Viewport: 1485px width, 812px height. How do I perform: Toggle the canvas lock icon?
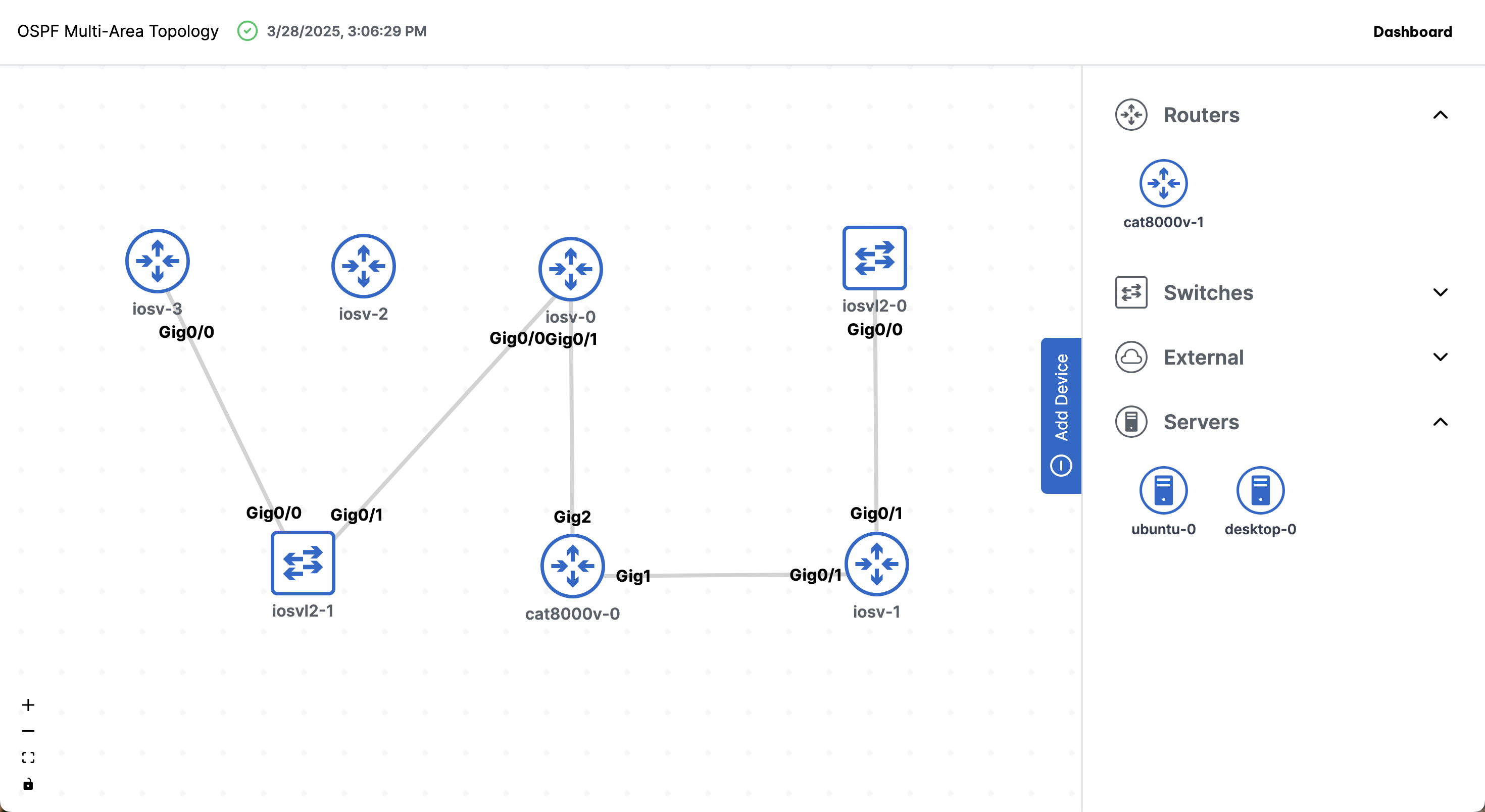28,784
